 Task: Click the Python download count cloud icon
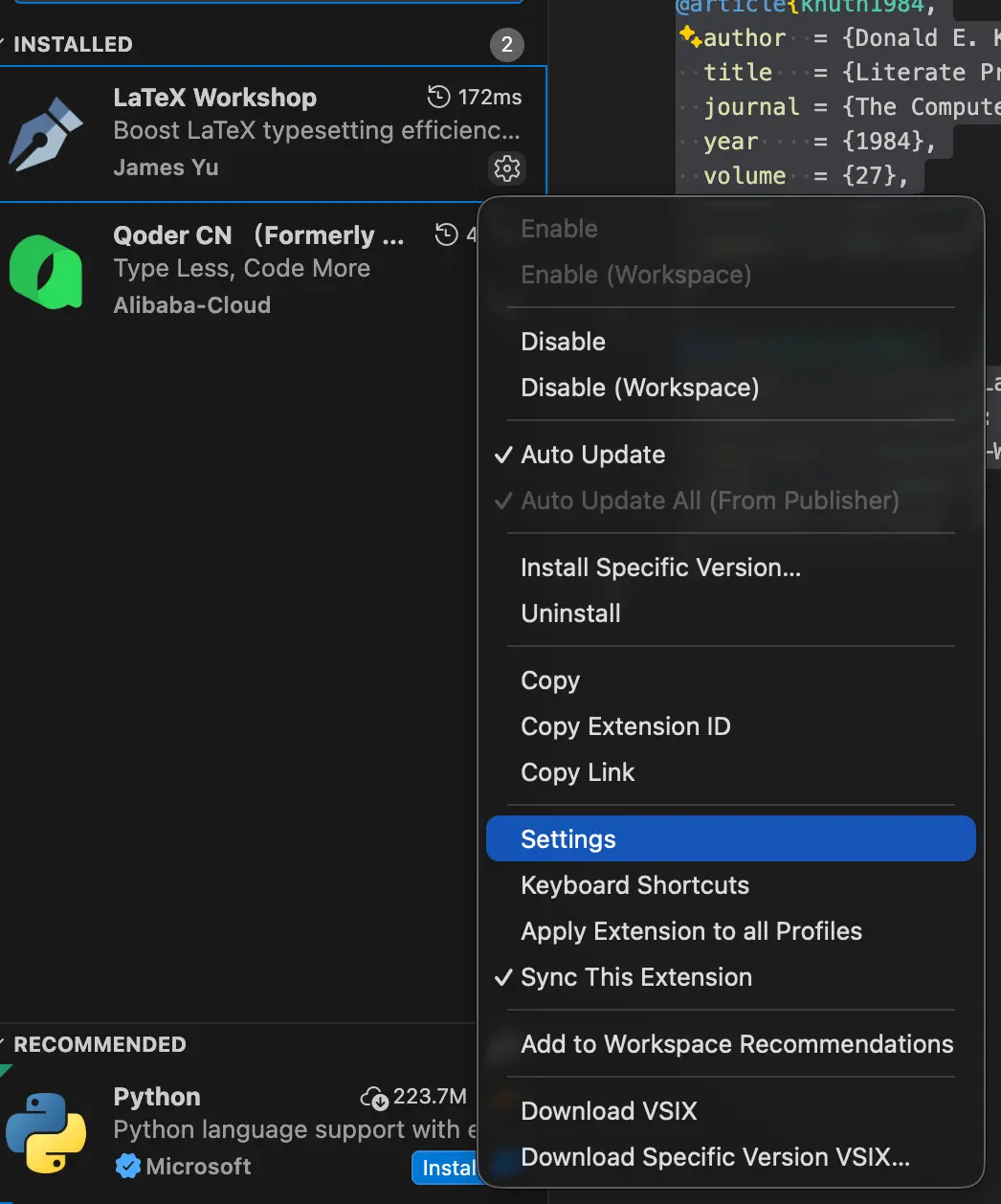(374, 1097)
